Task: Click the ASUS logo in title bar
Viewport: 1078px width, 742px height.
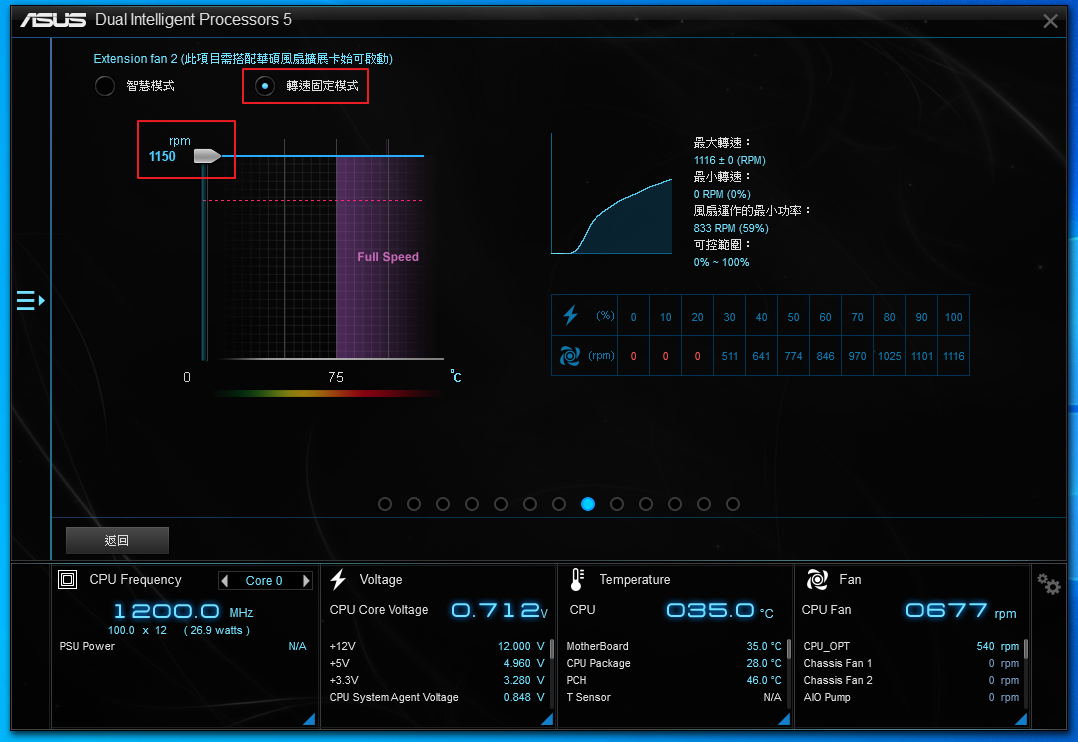Action: tap(53, 20)
